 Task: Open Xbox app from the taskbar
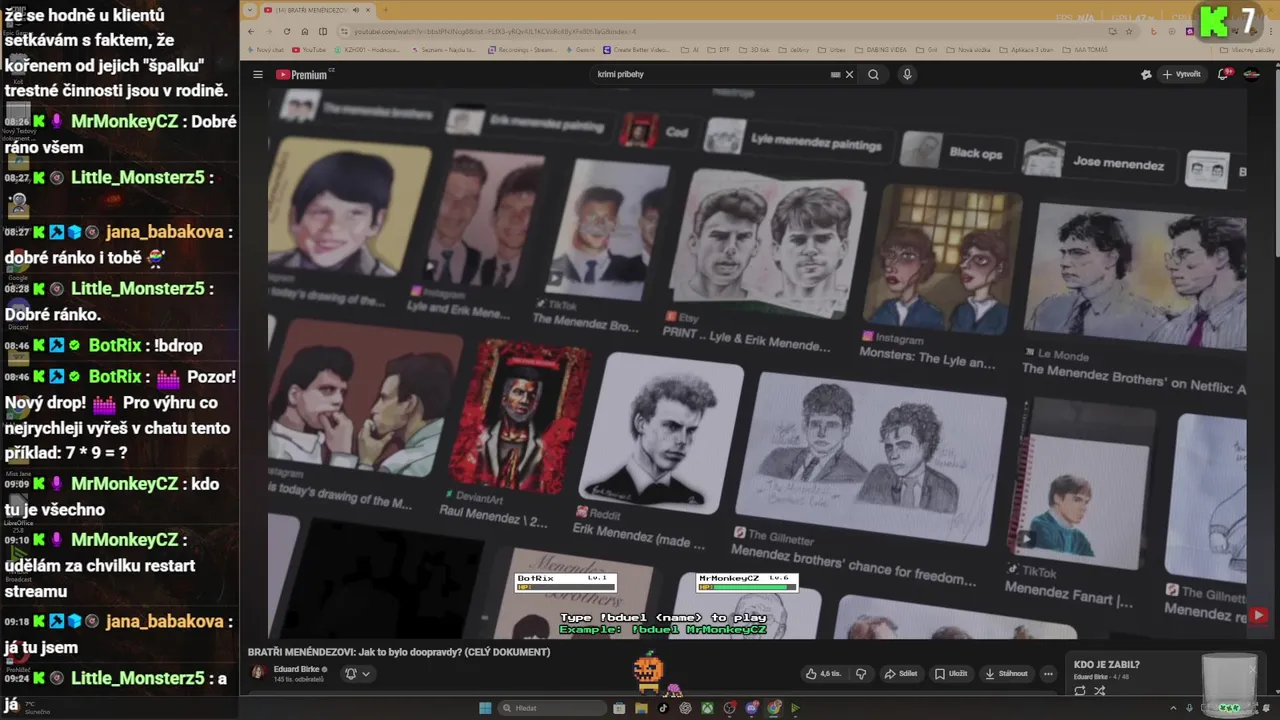(707, 708)
